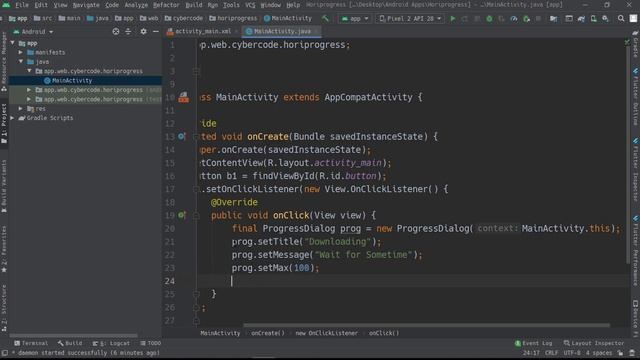
Task: Open the Terminal tool window
Action: [x=31, y=343]
